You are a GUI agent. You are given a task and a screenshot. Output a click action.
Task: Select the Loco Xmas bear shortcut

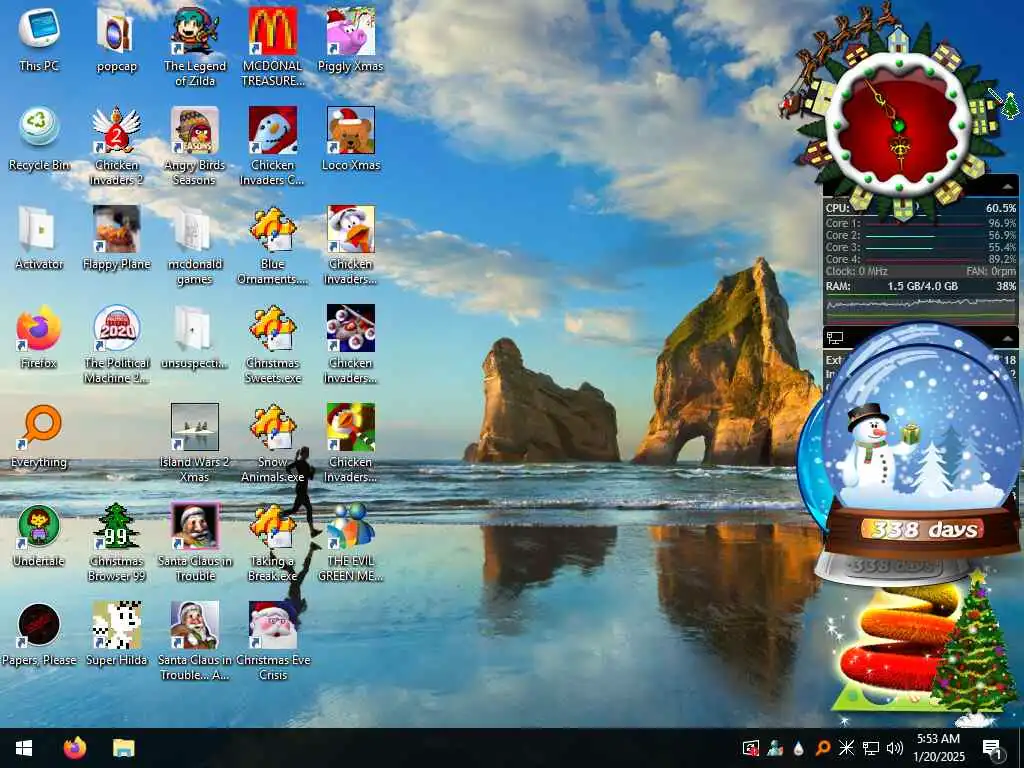tap(351, 138)
